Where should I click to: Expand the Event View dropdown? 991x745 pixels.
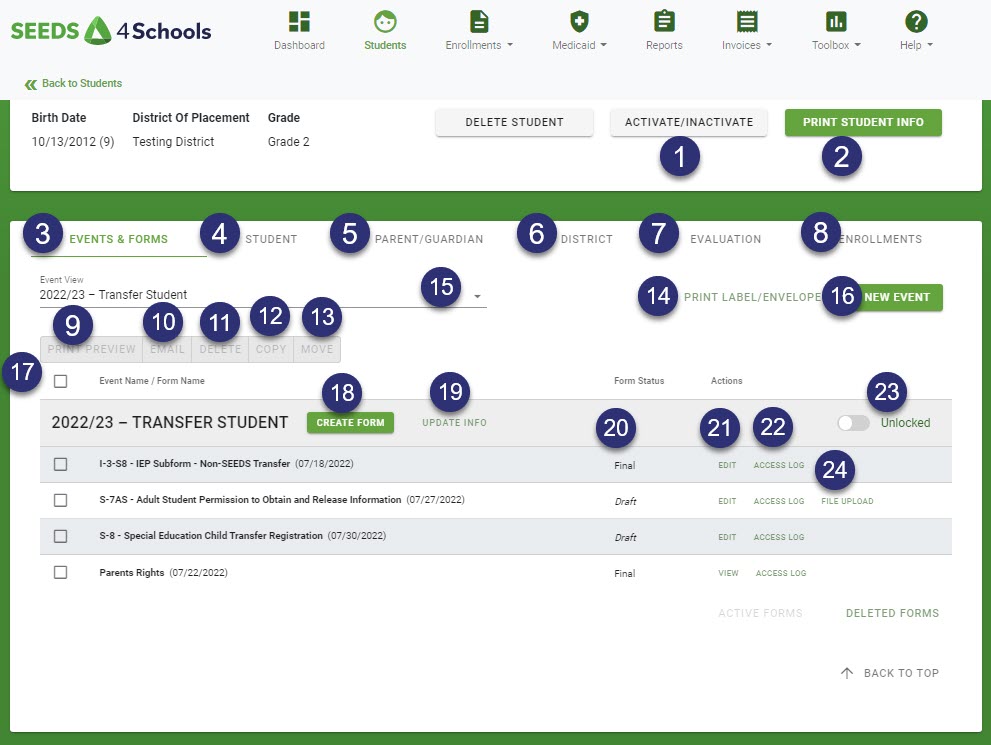tap(263, 295)
